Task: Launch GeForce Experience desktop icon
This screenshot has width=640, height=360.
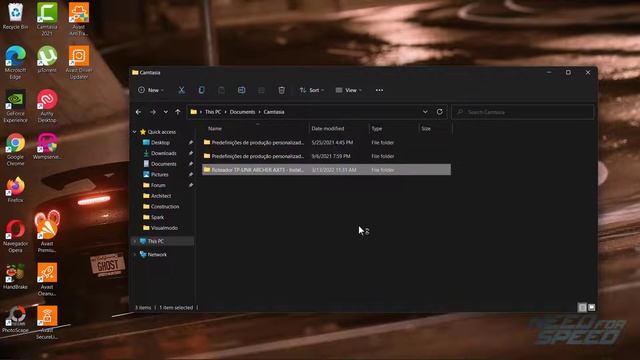Action: pos(15,106)
